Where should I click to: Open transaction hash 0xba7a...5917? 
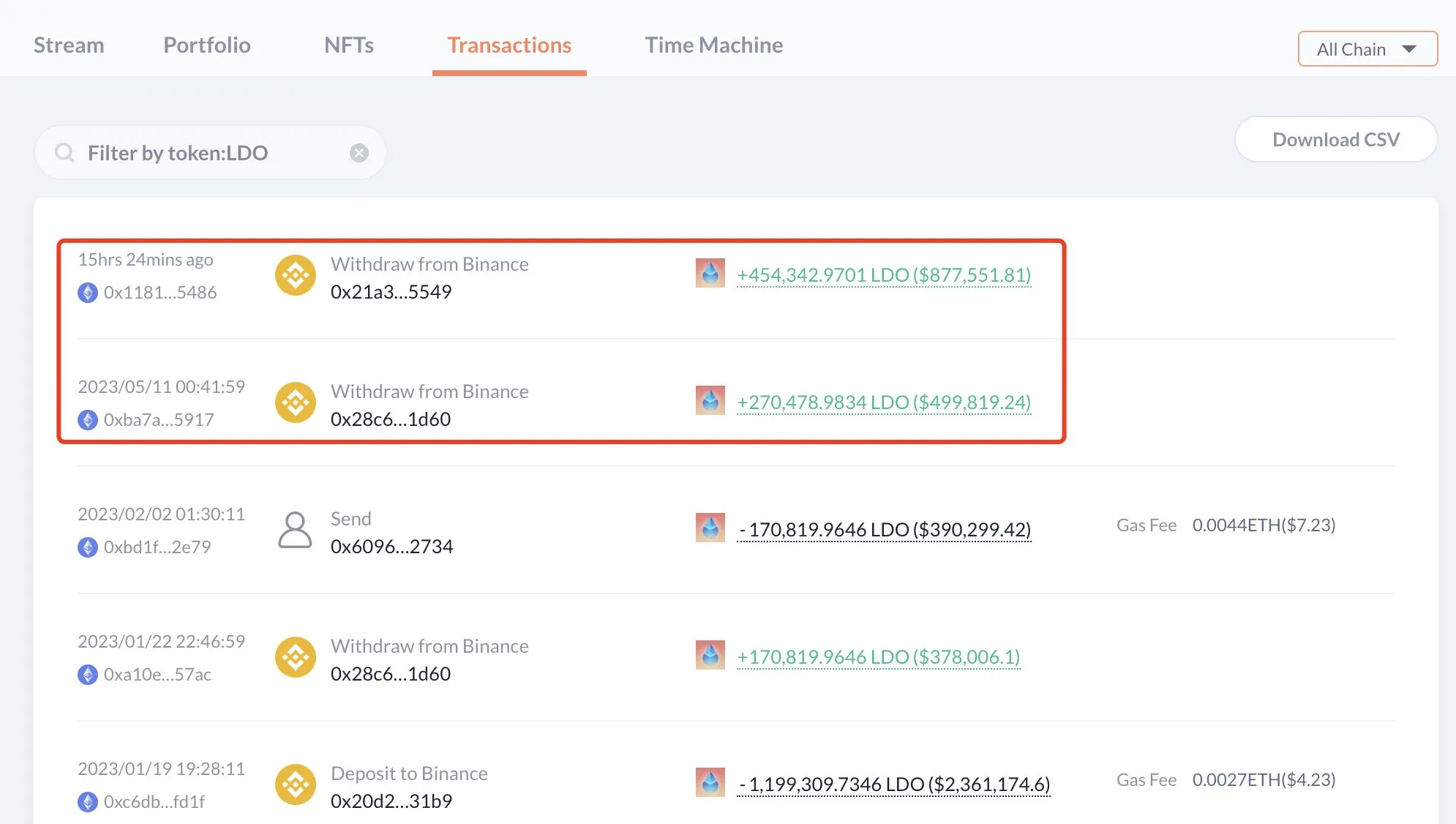pos(159,420)
